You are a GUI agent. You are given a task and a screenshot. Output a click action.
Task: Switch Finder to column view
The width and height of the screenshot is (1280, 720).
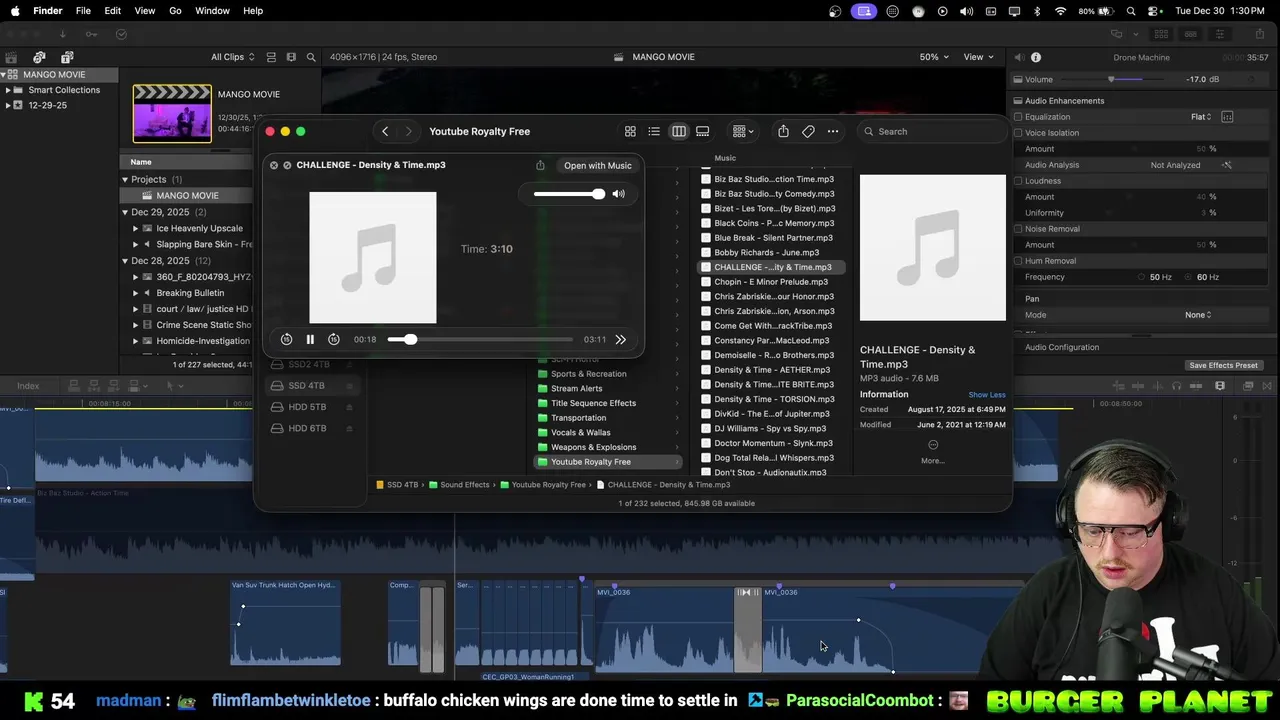point(679,131)
